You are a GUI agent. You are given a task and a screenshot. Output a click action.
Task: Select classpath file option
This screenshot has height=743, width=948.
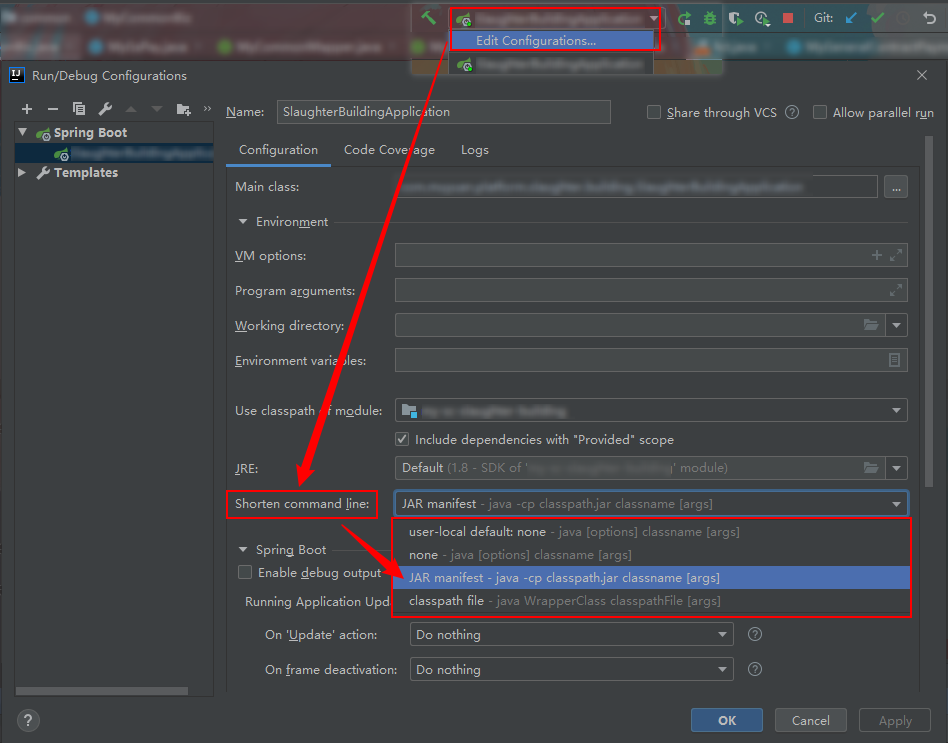point(651,601)
